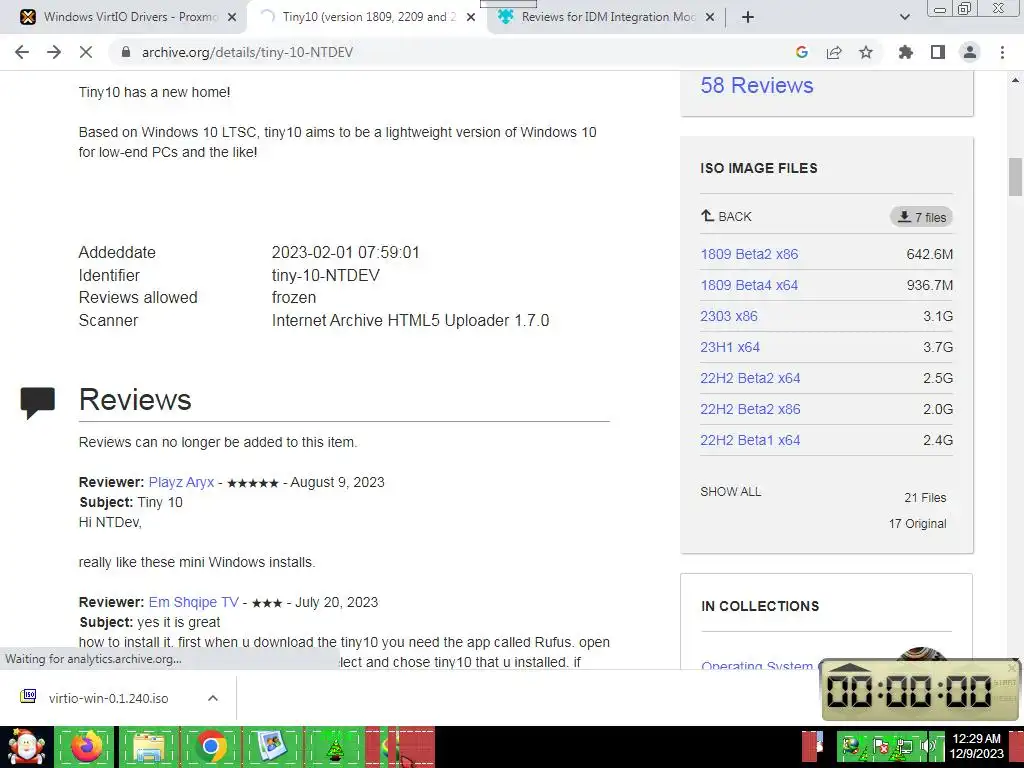Open Santa Start button

click(x=26, y=746)
